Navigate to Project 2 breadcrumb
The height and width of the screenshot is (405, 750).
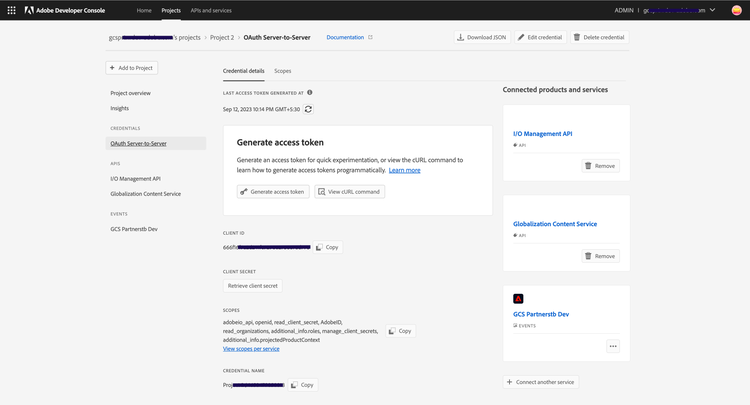[x=222, y=37]
